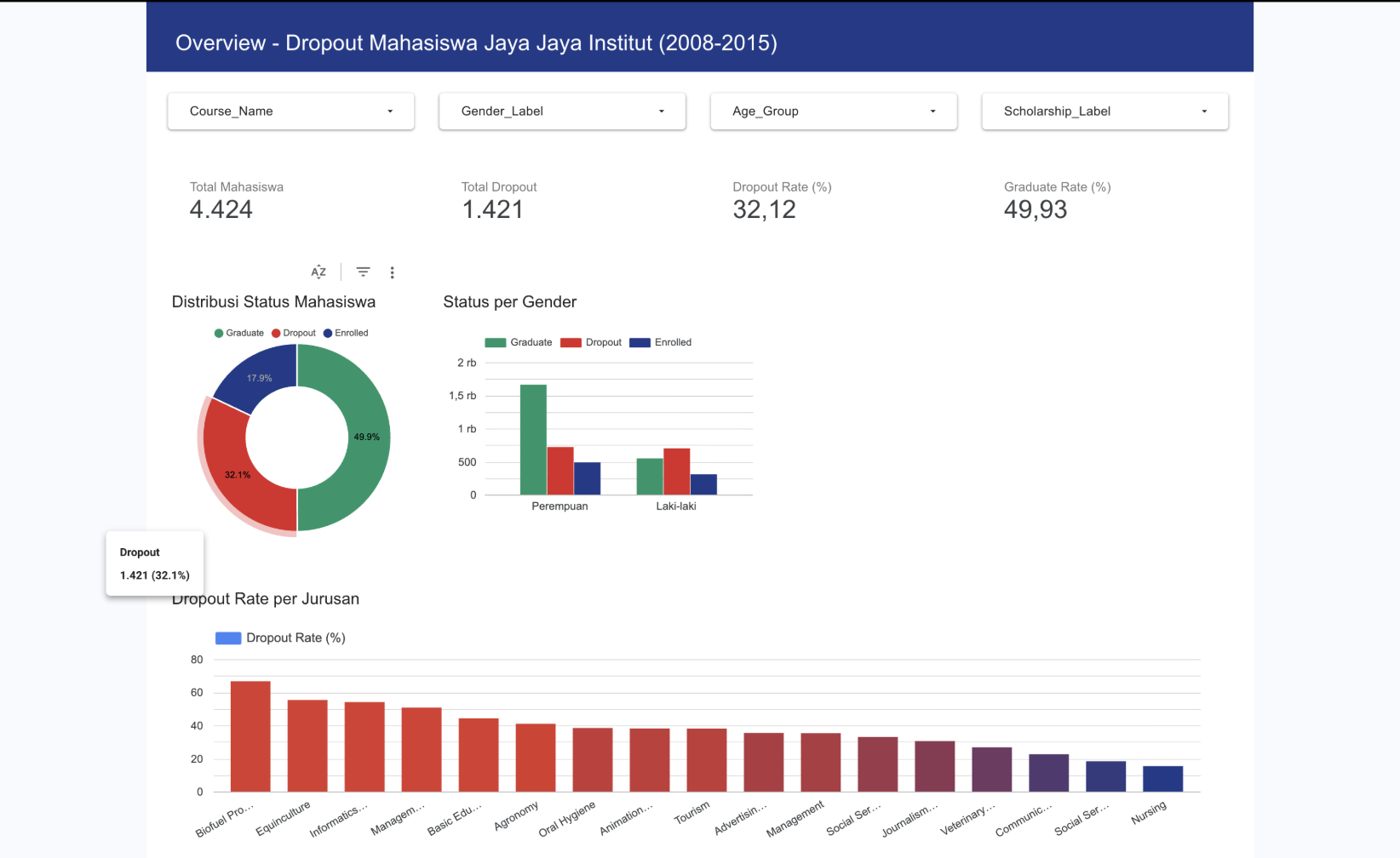Click the Nursing bar in dropout chart
The width and height of the screenshot is (1400, 858).
(x=1163, y=779)
